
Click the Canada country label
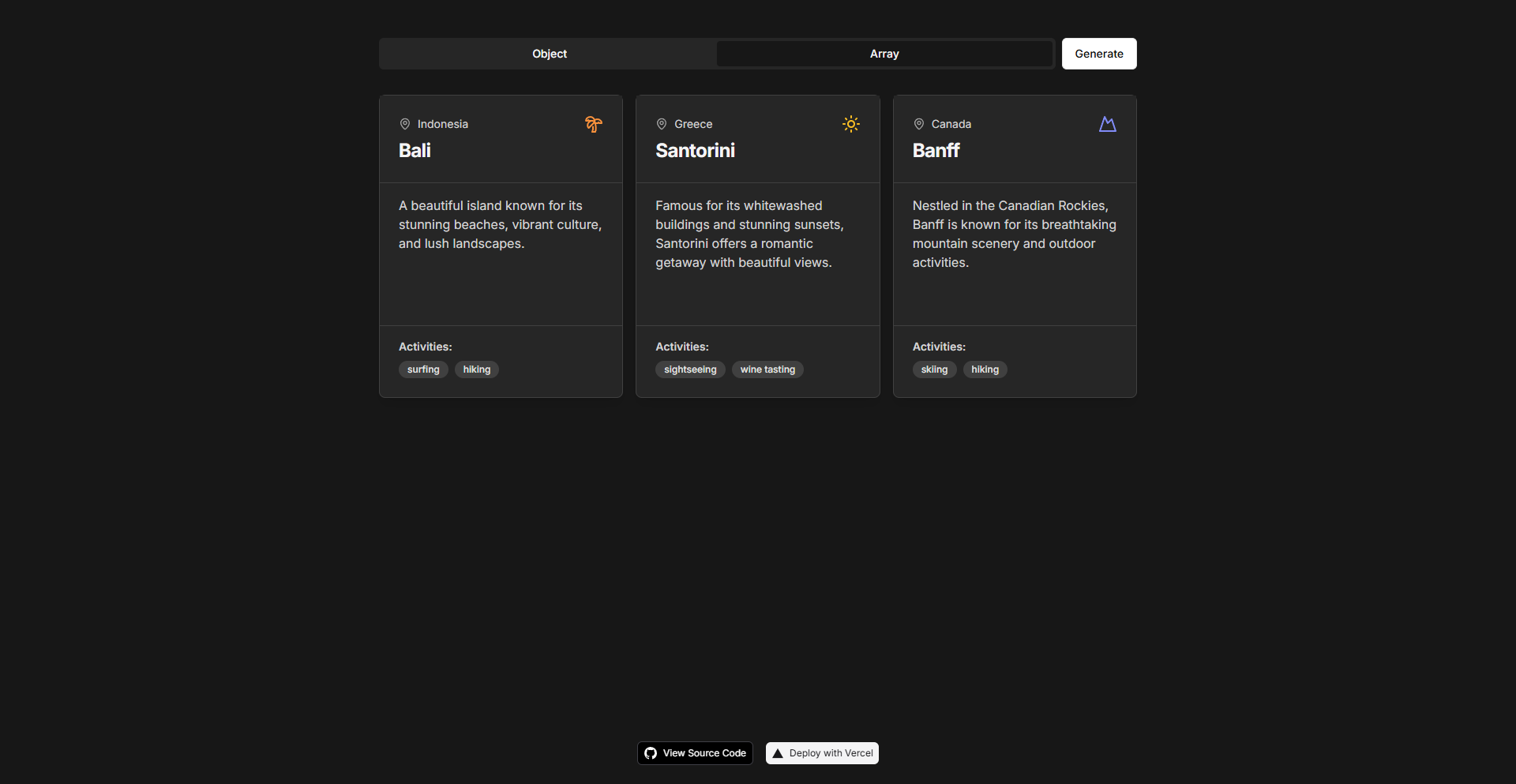(951, 124)
